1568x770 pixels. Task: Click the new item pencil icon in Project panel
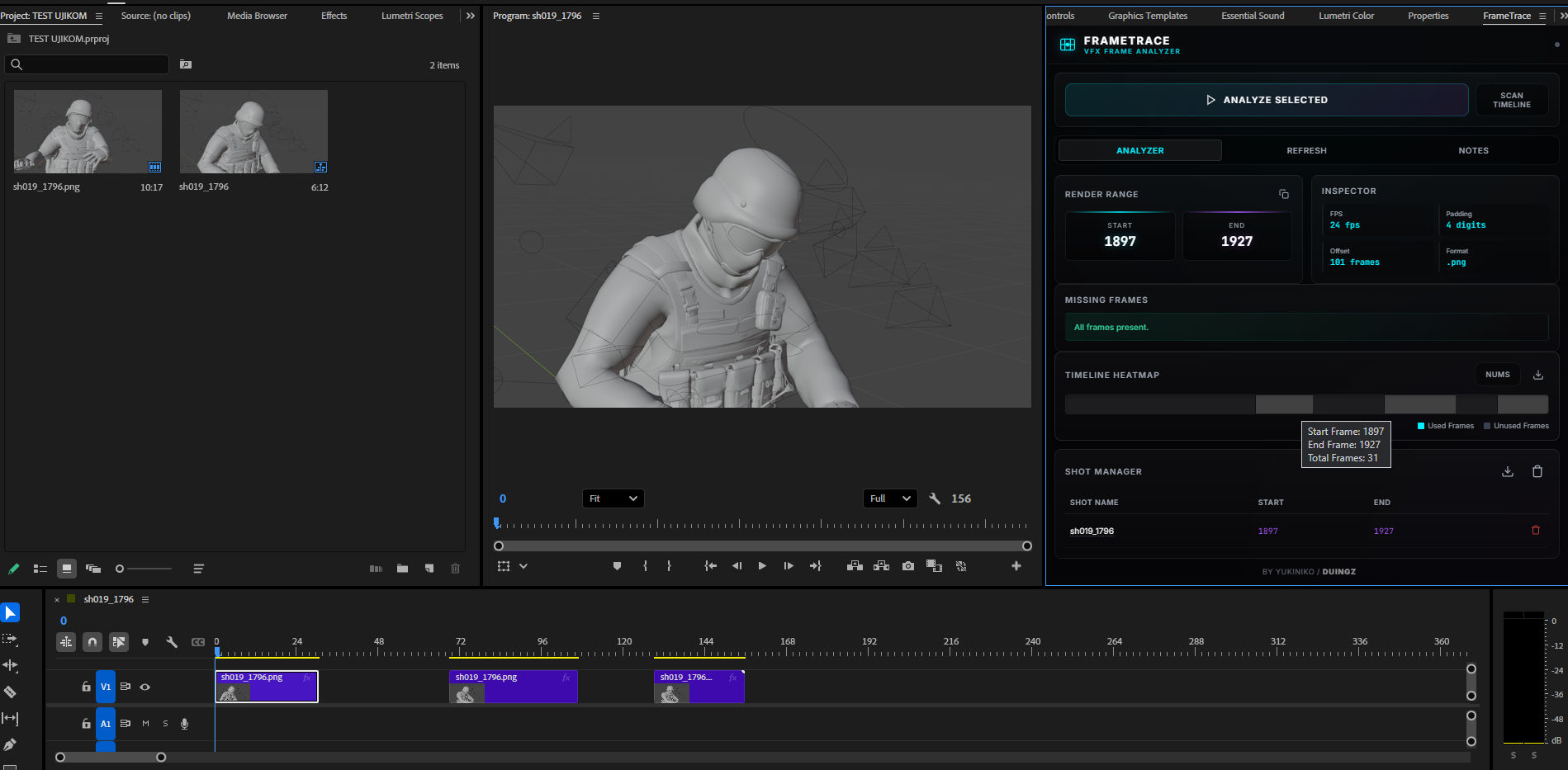[x=14, y=569]
